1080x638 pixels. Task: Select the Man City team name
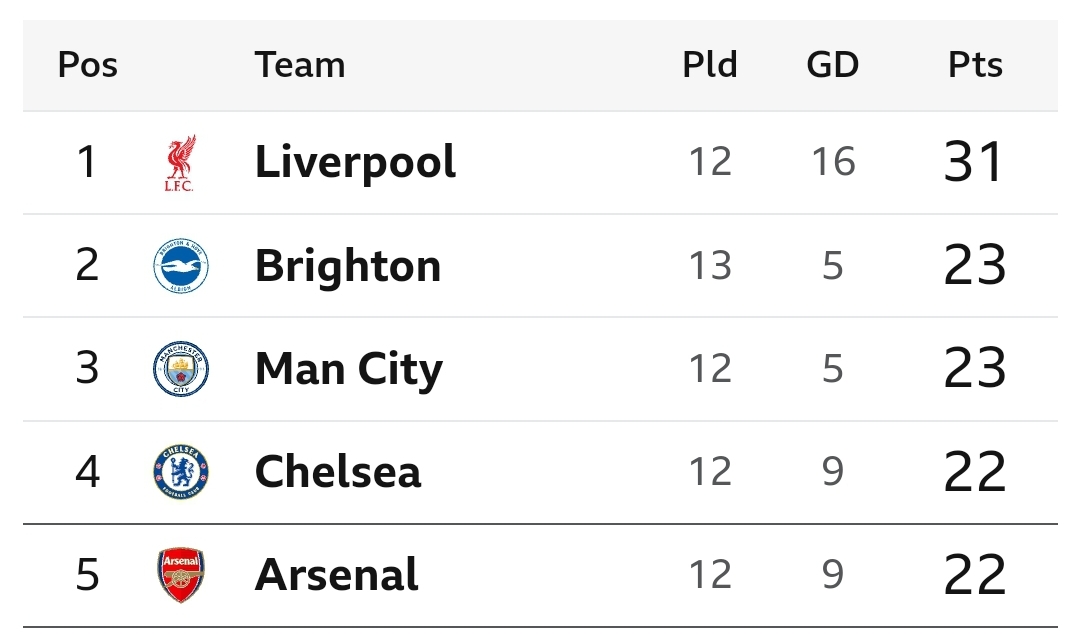349,369
